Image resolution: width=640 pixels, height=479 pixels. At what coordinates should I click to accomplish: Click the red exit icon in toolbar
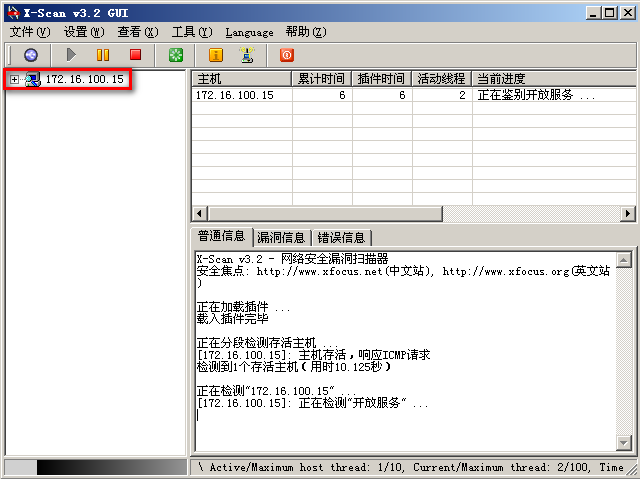[287, 55]
